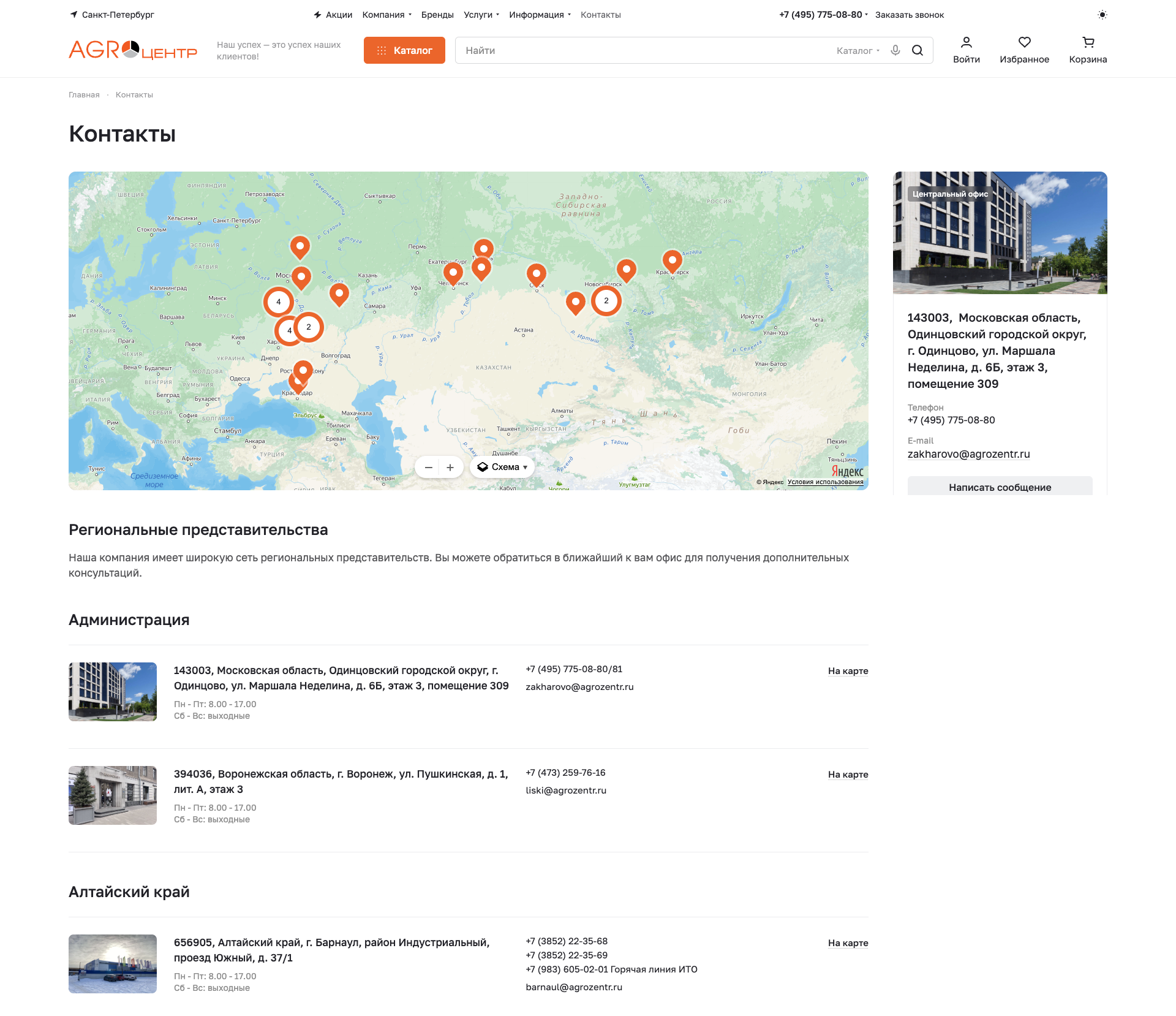
Task: Zoom in with the map plus button
Action: [450, 467]
